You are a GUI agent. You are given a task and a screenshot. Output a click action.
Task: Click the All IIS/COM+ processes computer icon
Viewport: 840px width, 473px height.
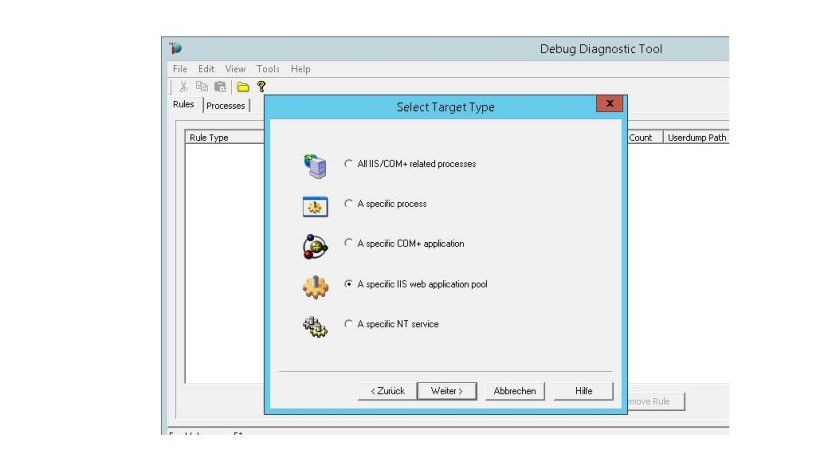tap(315, 166)
